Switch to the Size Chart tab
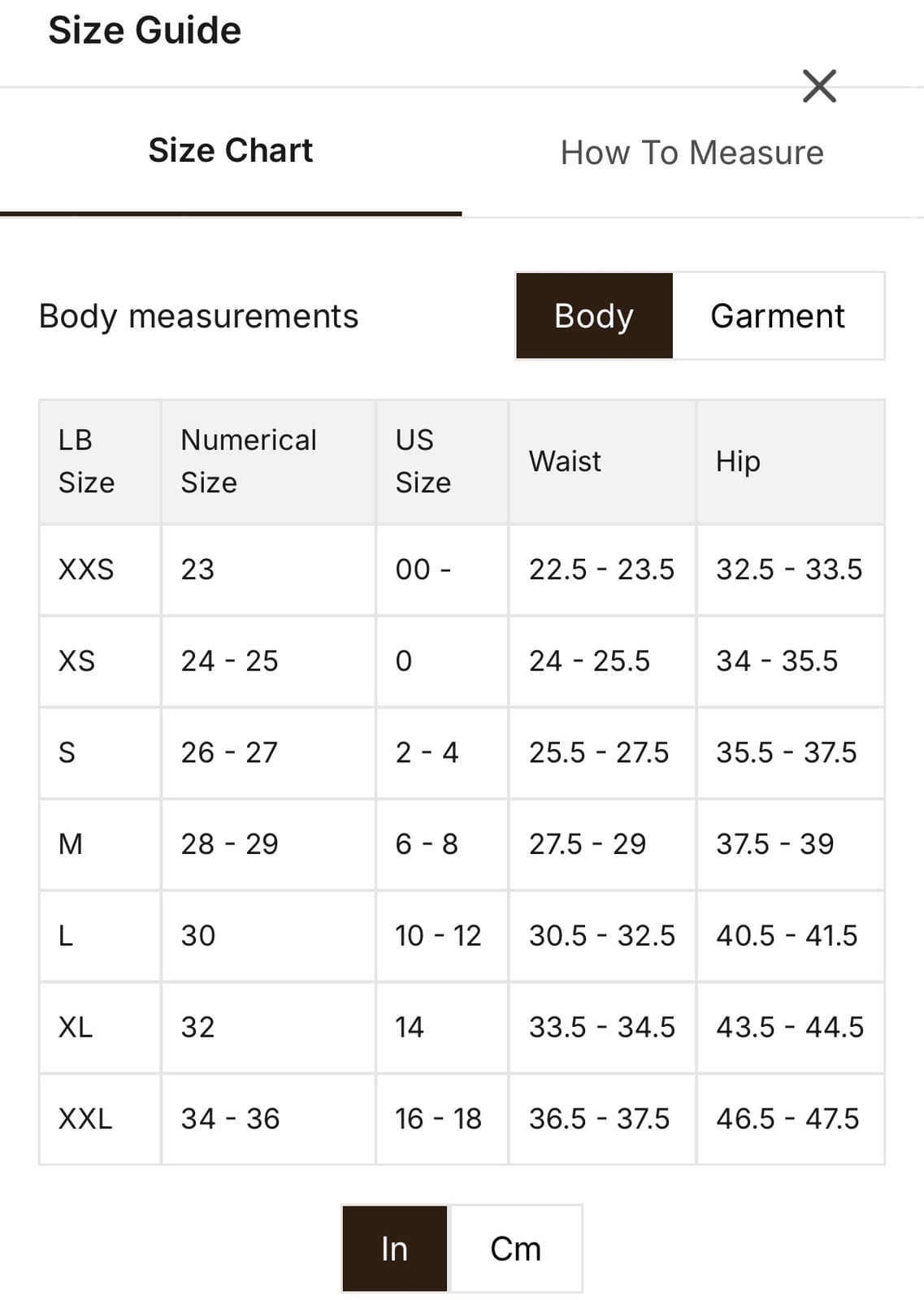Image resolution: width=924 pixels, height=1300 pixels. tap(231, 151)
